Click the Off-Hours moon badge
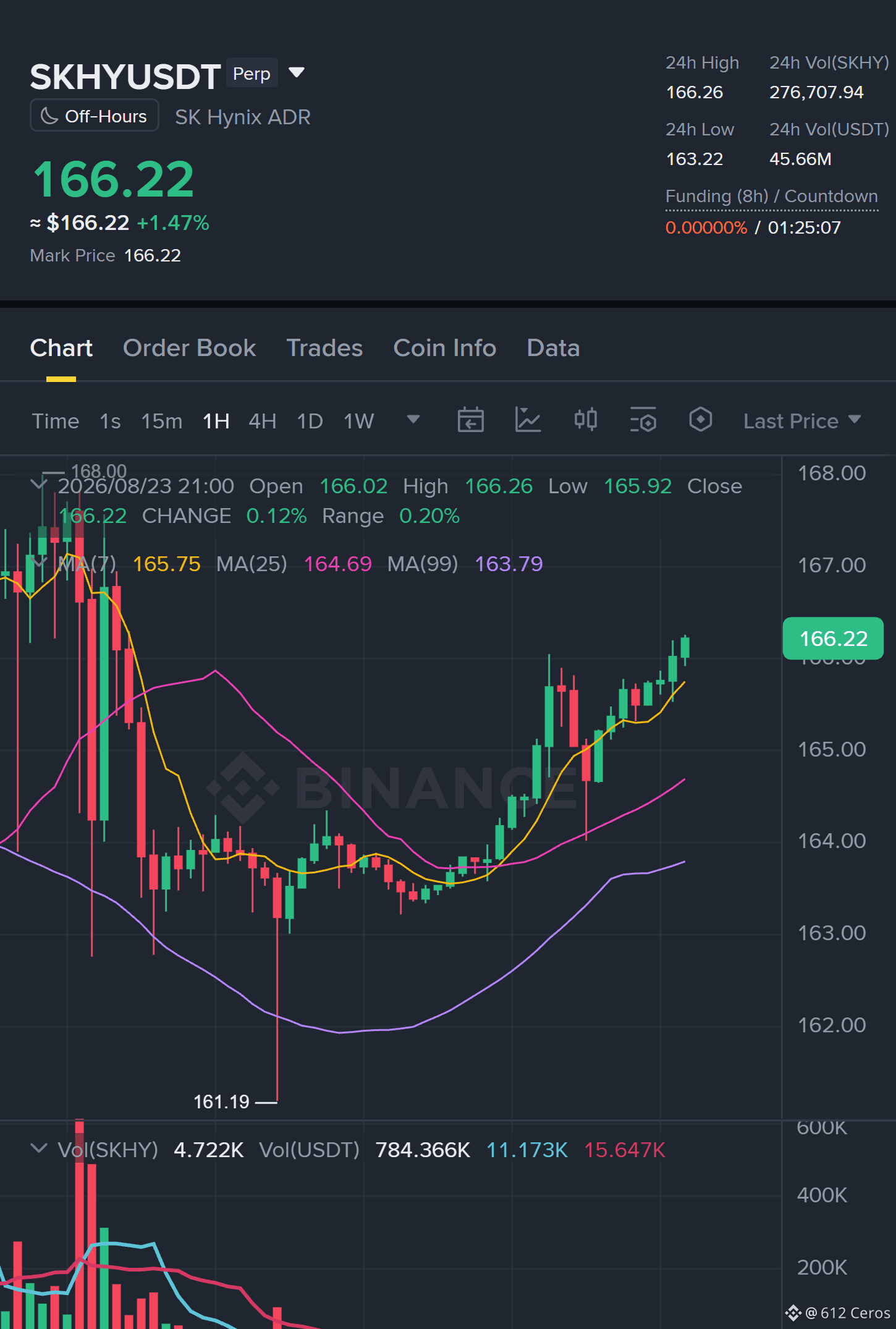Screen dimensions: 896x1329 95,116
